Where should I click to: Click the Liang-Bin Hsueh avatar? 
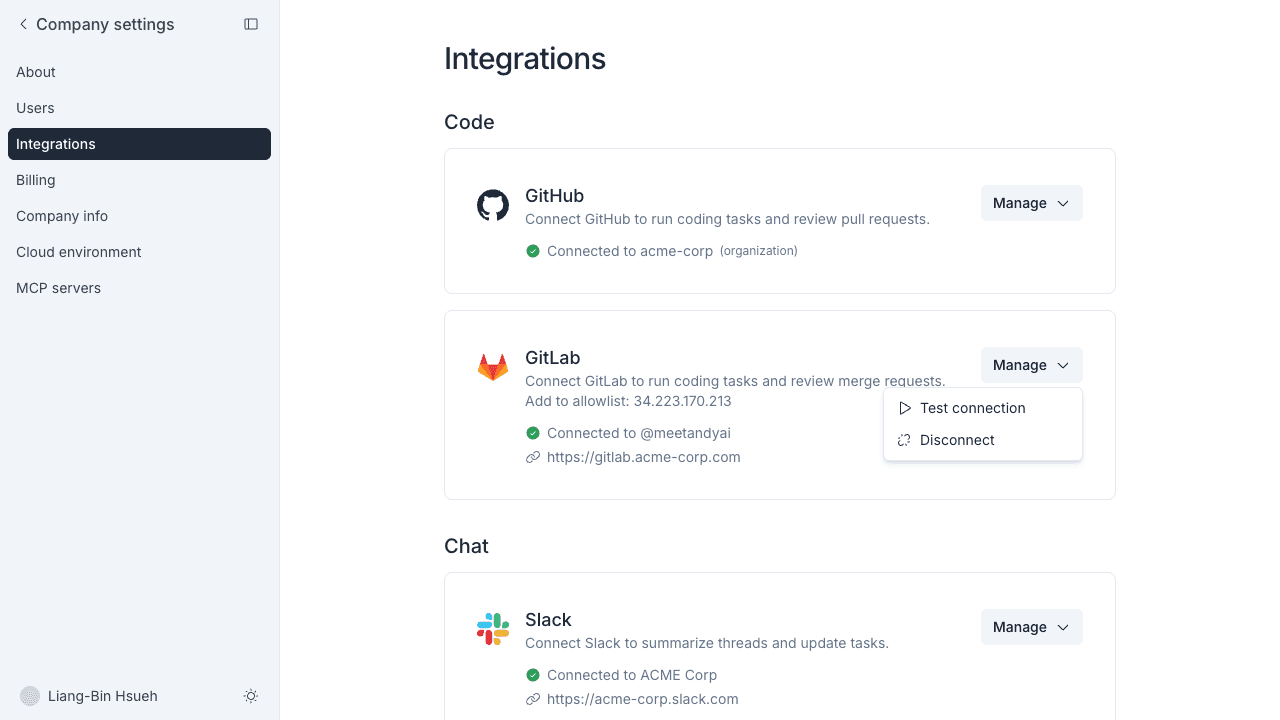pos(30,696)
